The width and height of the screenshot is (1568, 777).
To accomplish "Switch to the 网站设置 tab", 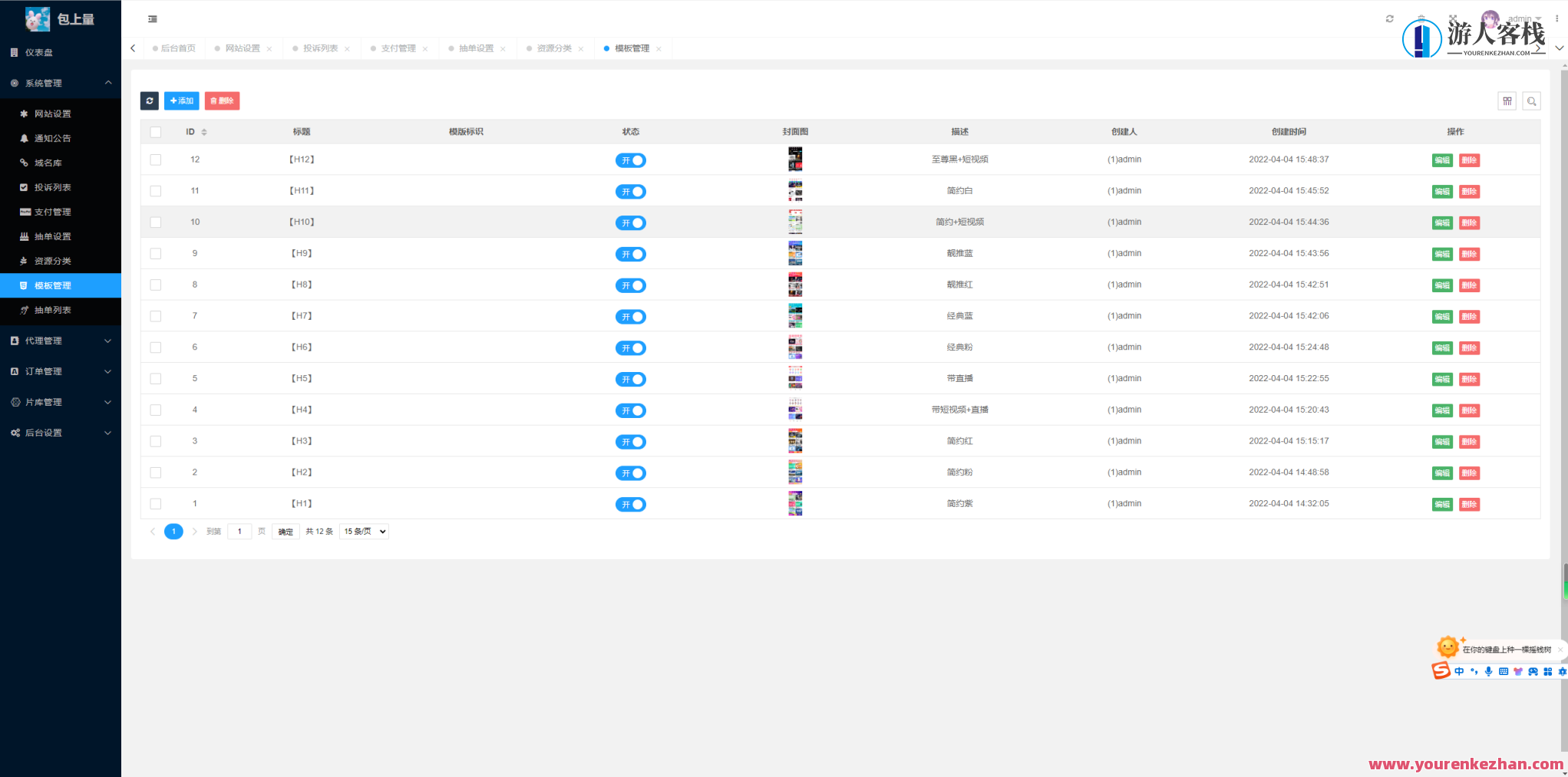I will point(243,48).
